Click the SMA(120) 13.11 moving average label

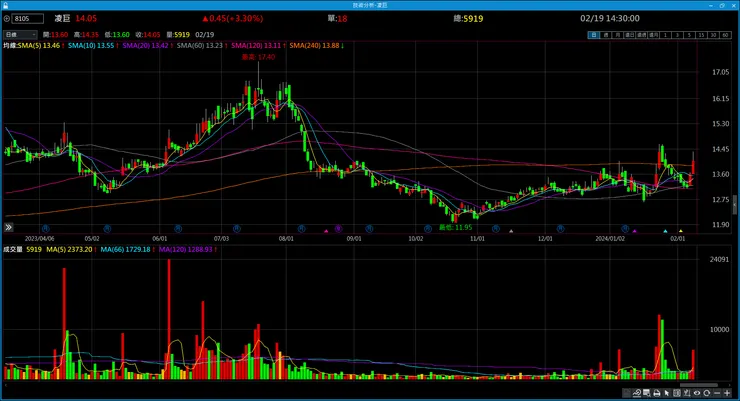tap(258, 45)
